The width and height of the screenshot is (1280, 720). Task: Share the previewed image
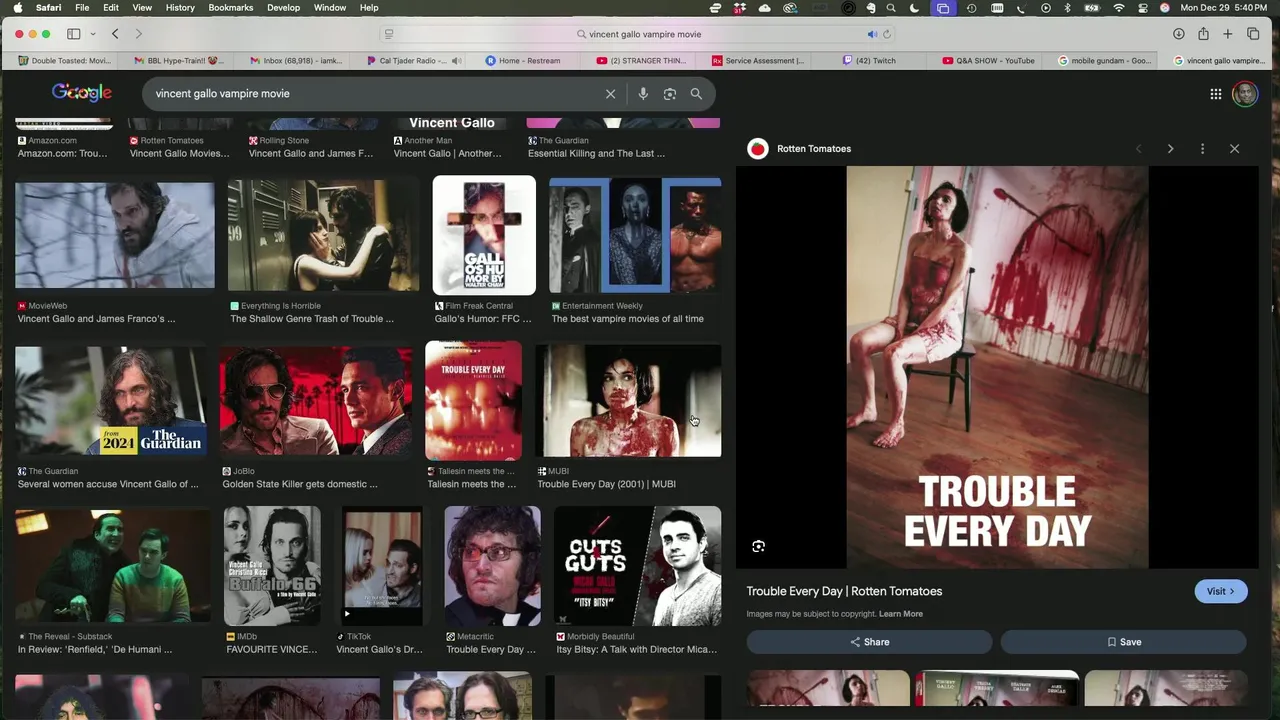(x=869, y=642)
